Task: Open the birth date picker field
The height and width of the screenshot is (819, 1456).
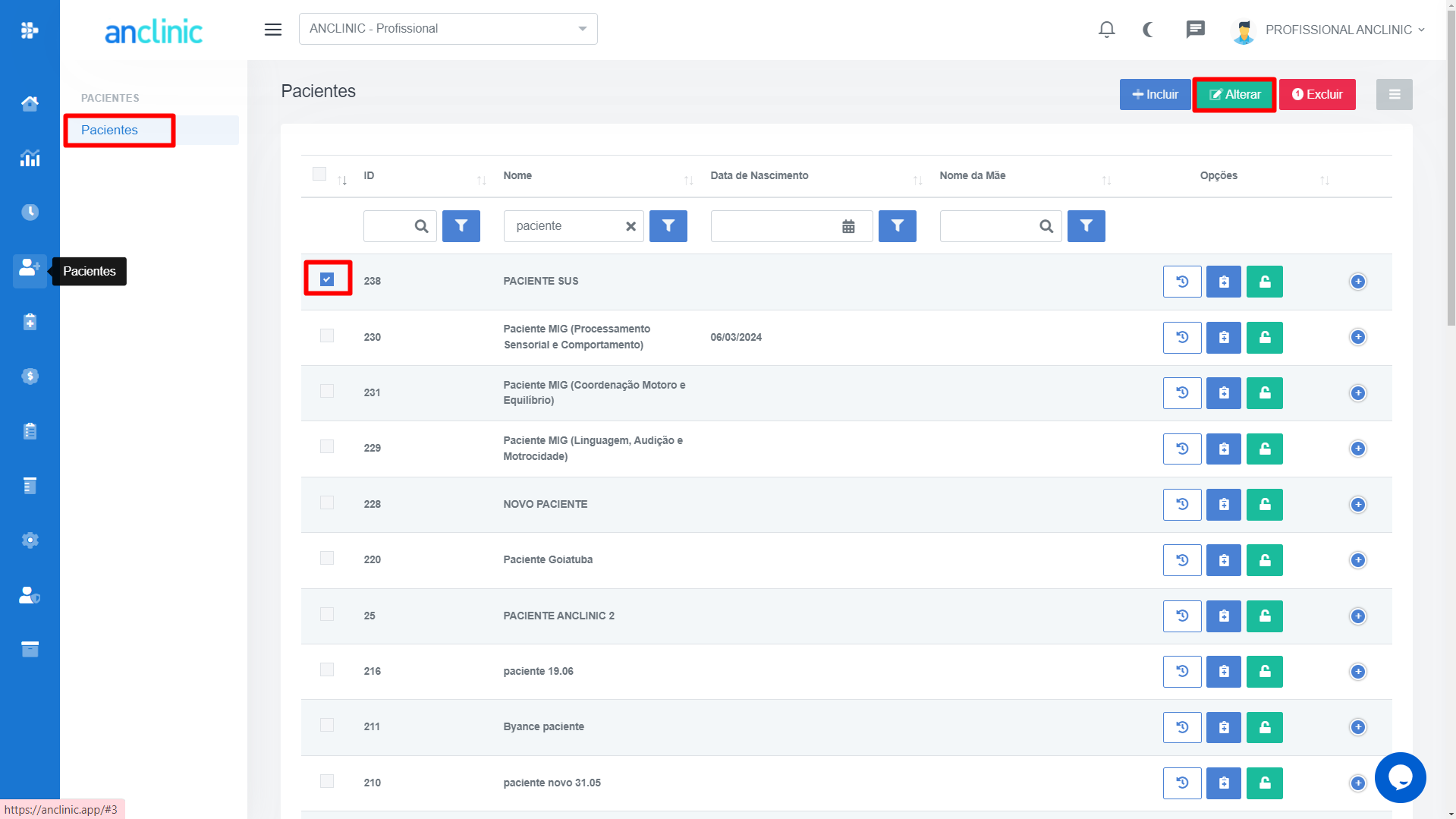Action: [791, 226]
